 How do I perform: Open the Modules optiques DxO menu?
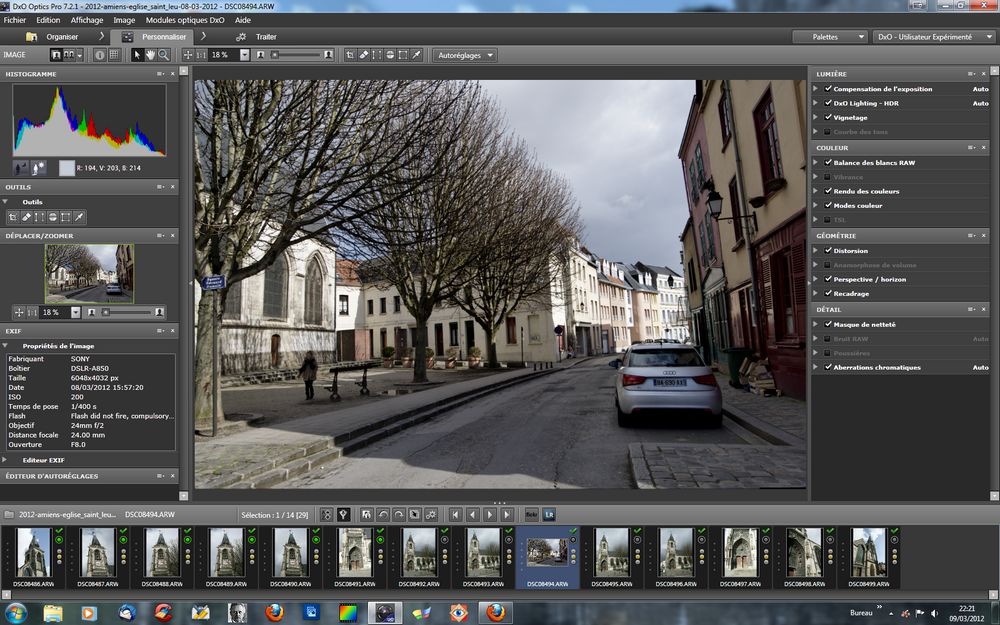click(x=185, y=20)
